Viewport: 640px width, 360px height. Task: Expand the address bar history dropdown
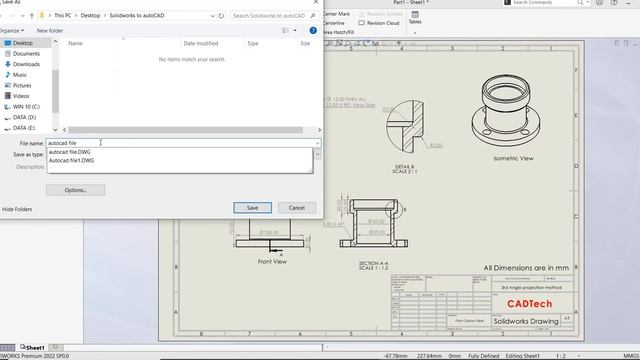[x=213, y=16]
